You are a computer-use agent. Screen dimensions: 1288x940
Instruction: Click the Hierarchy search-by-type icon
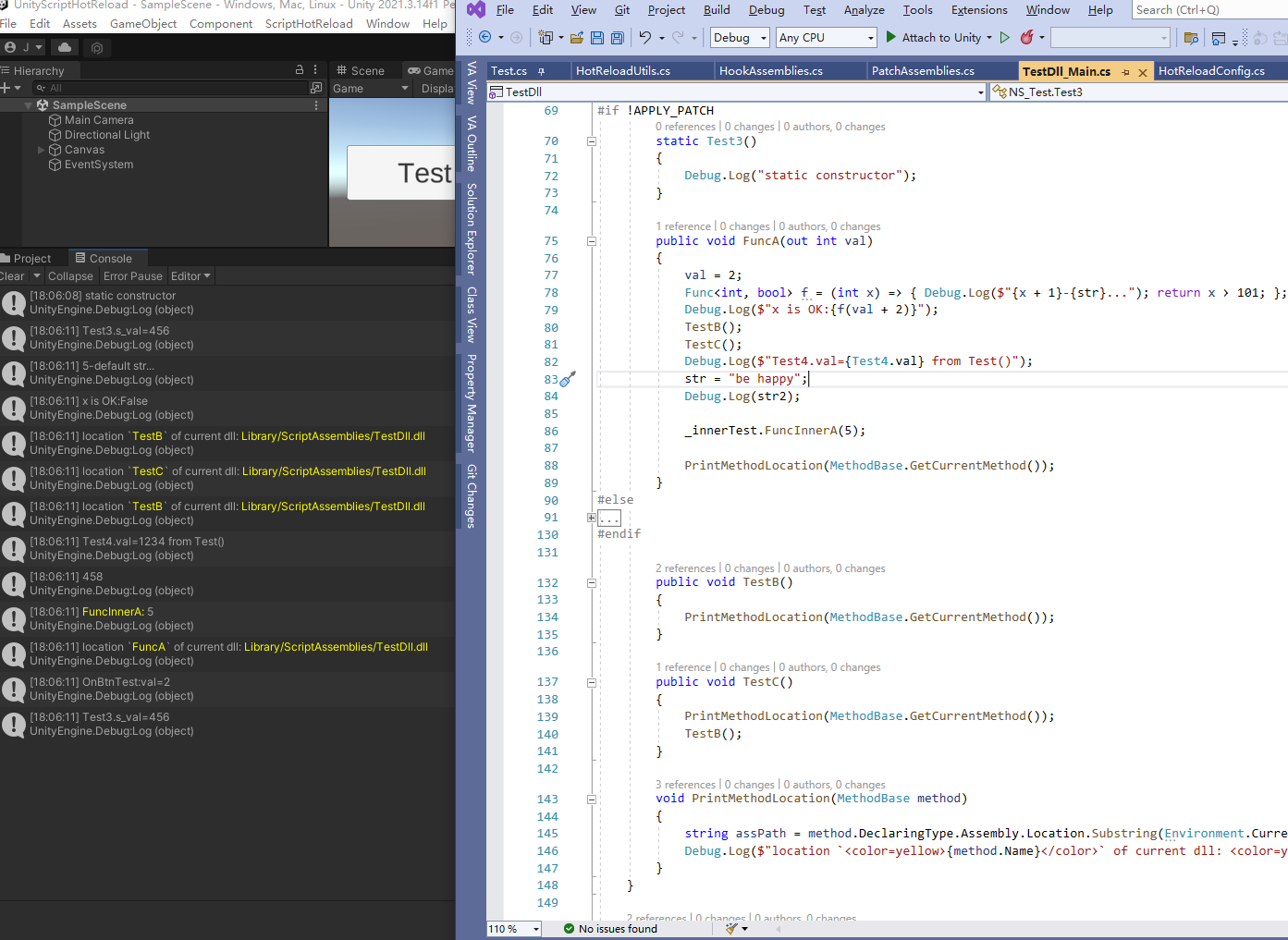click(316, 88)
